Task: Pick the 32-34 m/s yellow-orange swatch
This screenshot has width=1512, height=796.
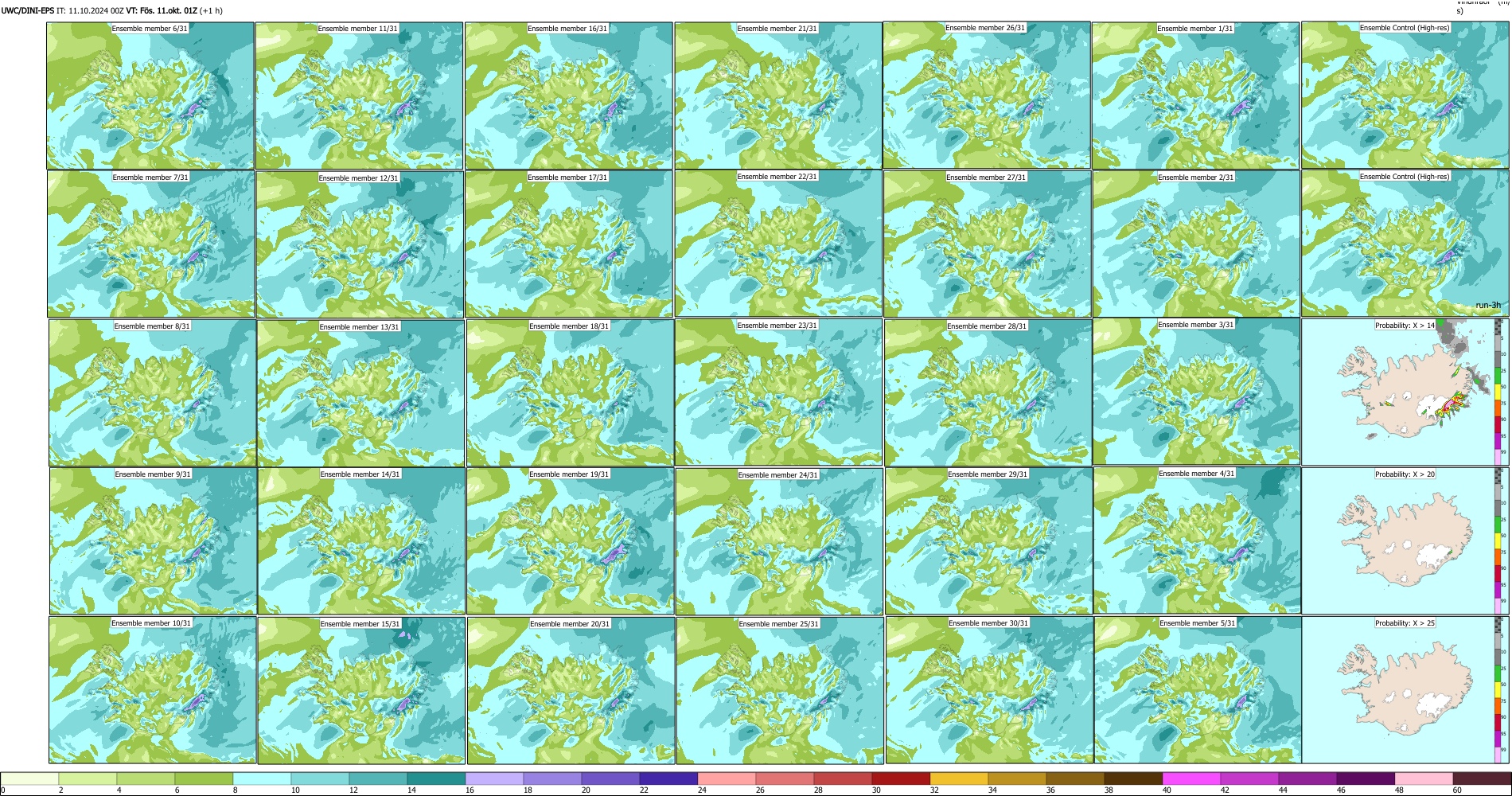Action: tap(959, 778)
